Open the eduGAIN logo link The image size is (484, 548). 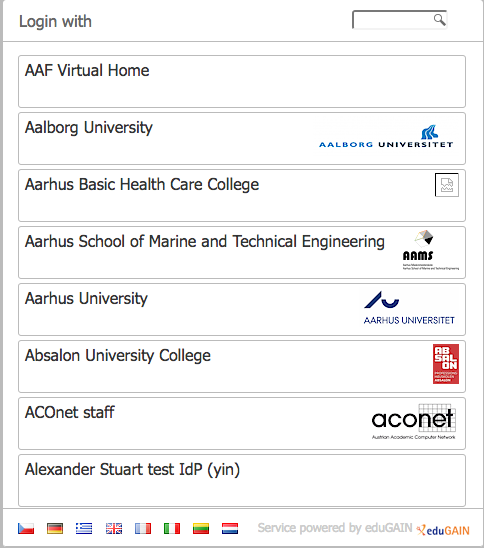tap(443, 530)
